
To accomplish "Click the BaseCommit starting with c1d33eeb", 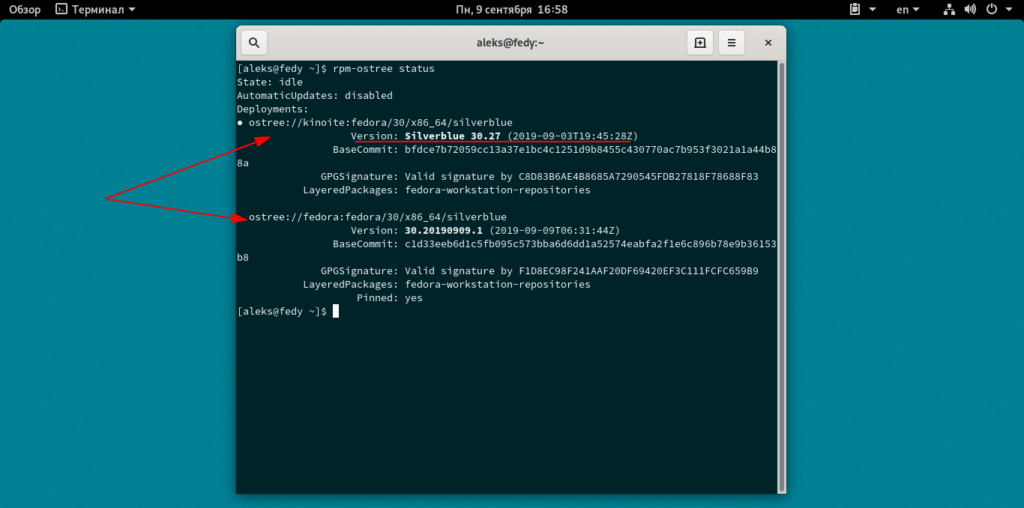I will [590, 244].
